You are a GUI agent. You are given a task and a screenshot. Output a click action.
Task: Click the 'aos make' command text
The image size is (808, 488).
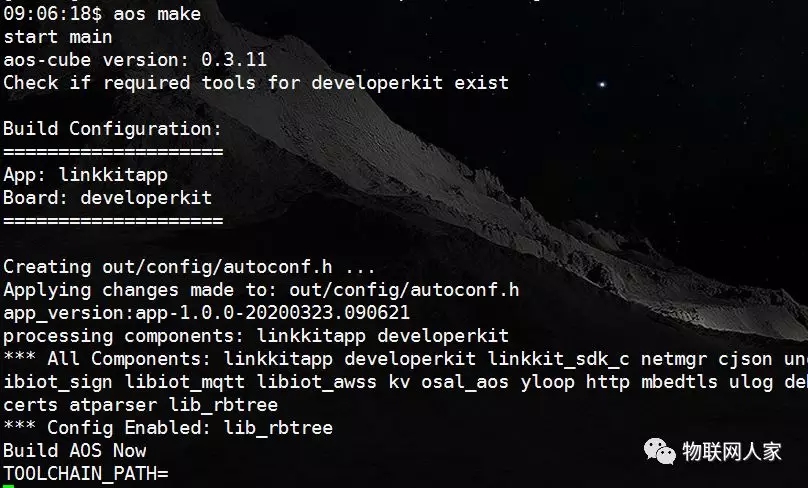157,14
